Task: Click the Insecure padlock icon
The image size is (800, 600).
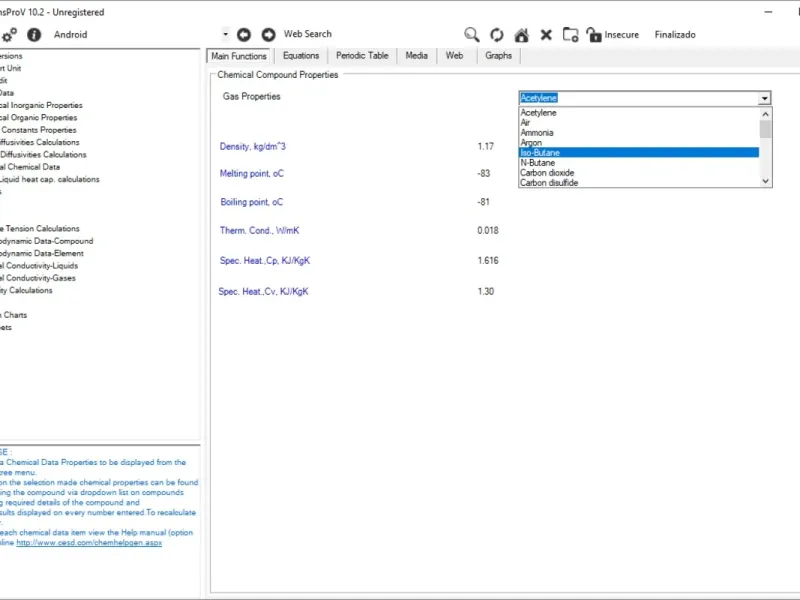Action: (x=594, y=34)
